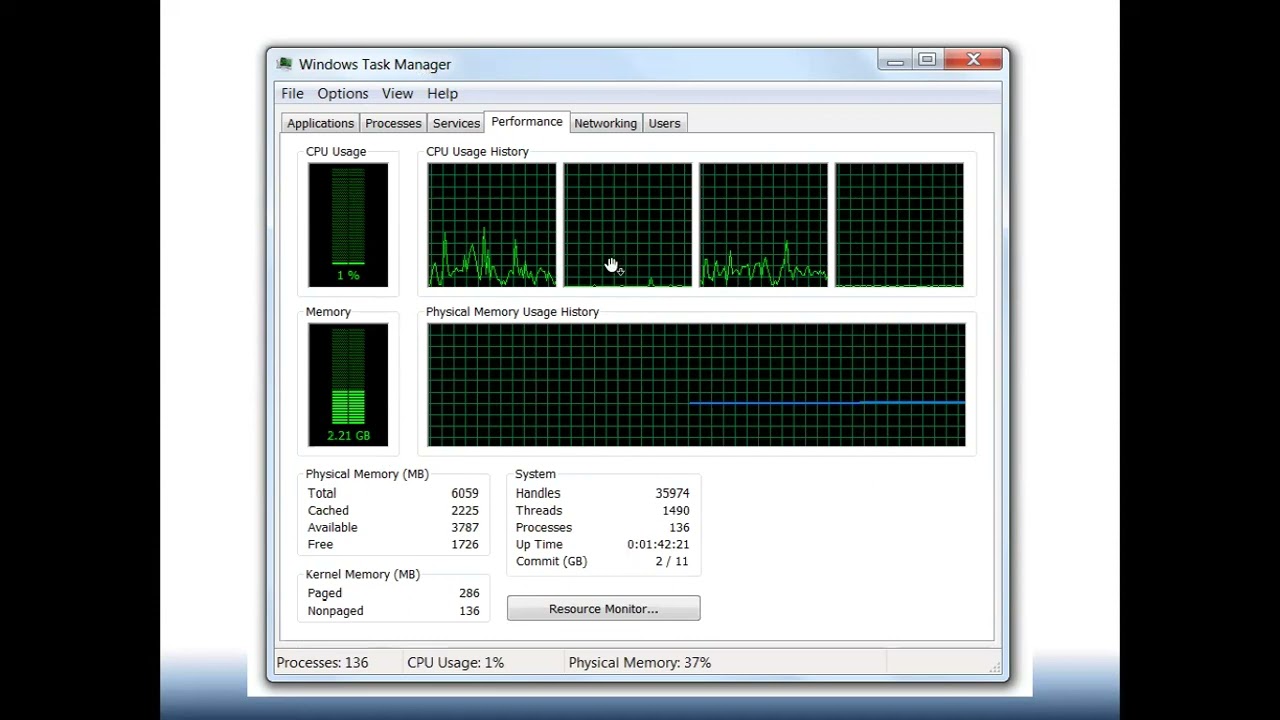
Task: Click the Windows Task Manager title text
Action: 375,64
